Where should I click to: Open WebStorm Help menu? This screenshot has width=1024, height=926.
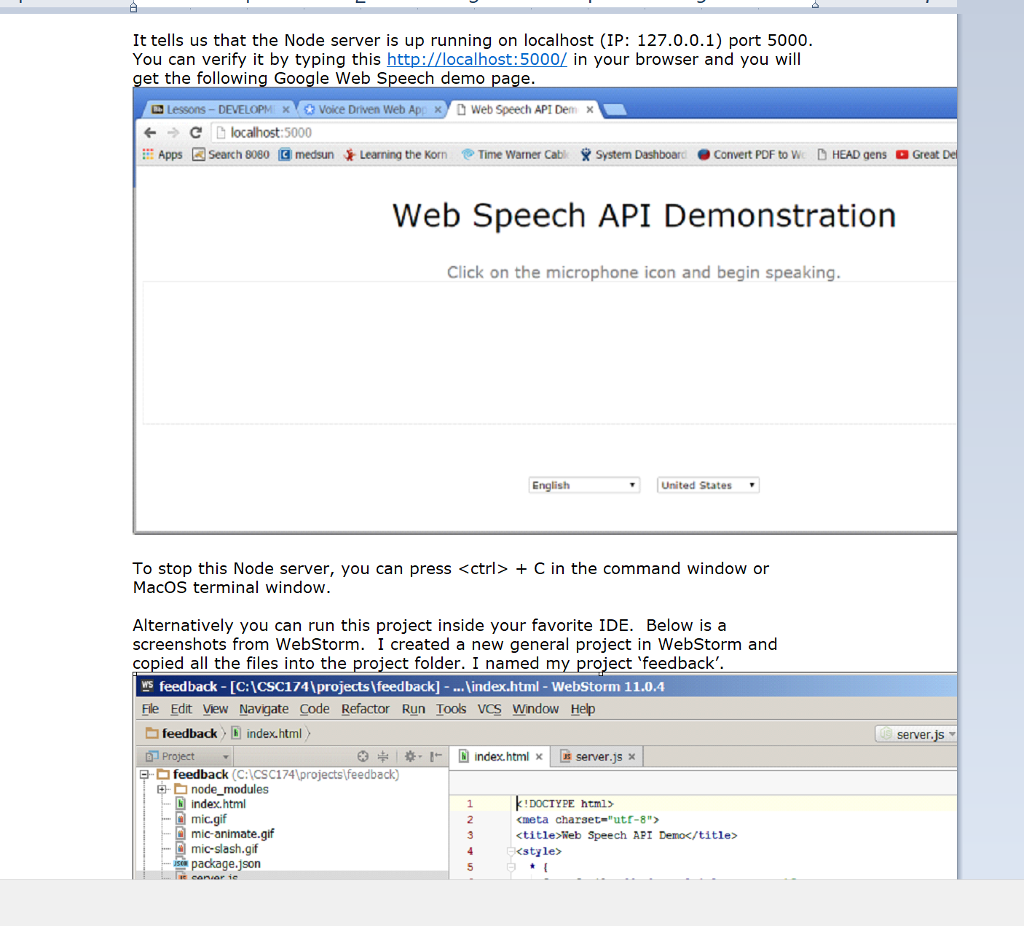point(583,709)
